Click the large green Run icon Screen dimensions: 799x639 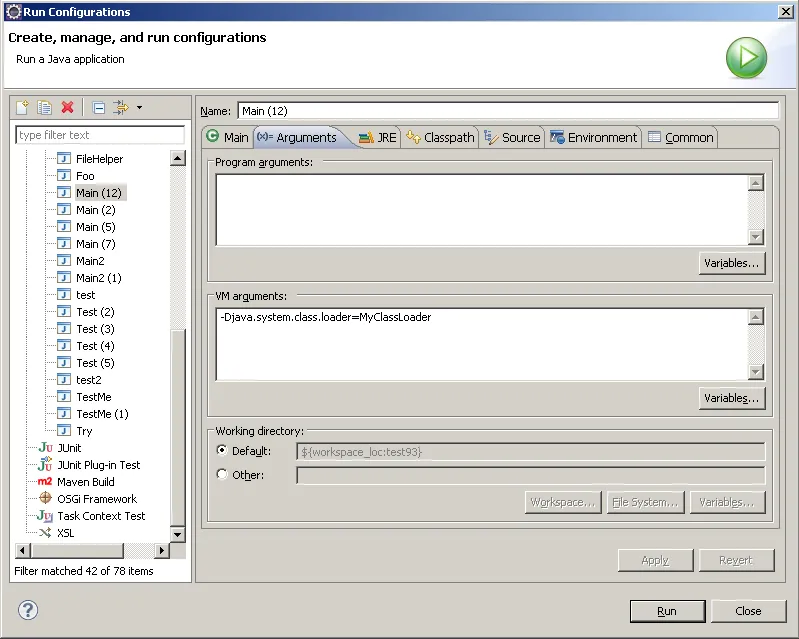coord(746,58)
